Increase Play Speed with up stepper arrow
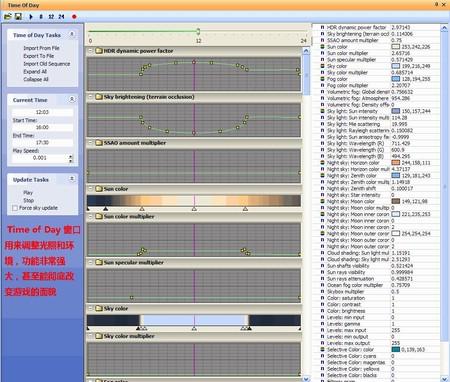 coord(71,156)
